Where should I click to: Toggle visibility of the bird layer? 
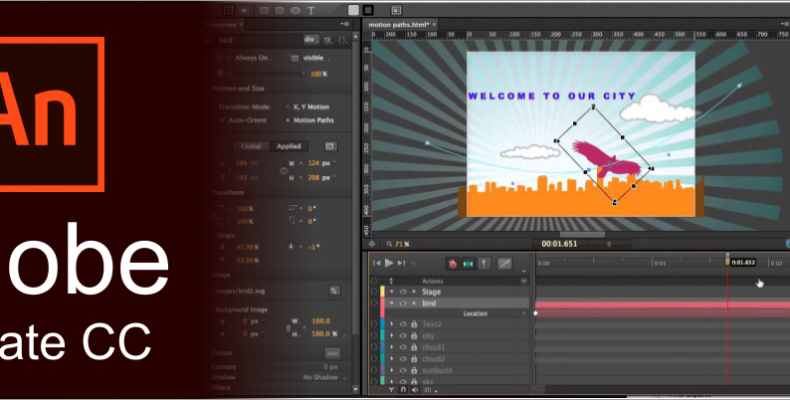tap(403, 303)
